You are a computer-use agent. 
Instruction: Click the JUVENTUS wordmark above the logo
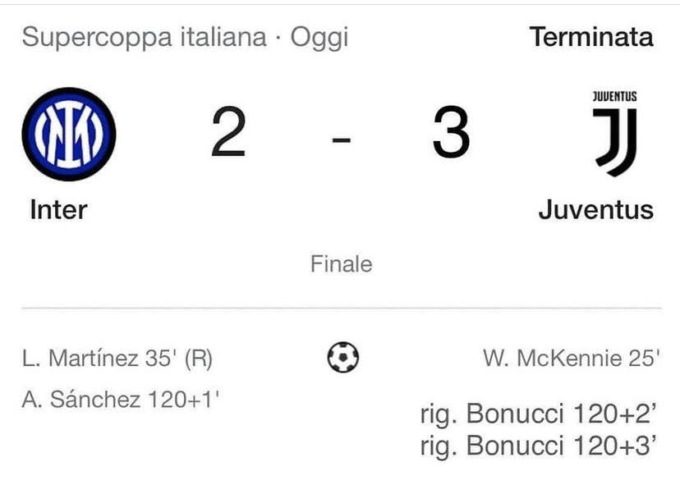(x=615, y=96)
